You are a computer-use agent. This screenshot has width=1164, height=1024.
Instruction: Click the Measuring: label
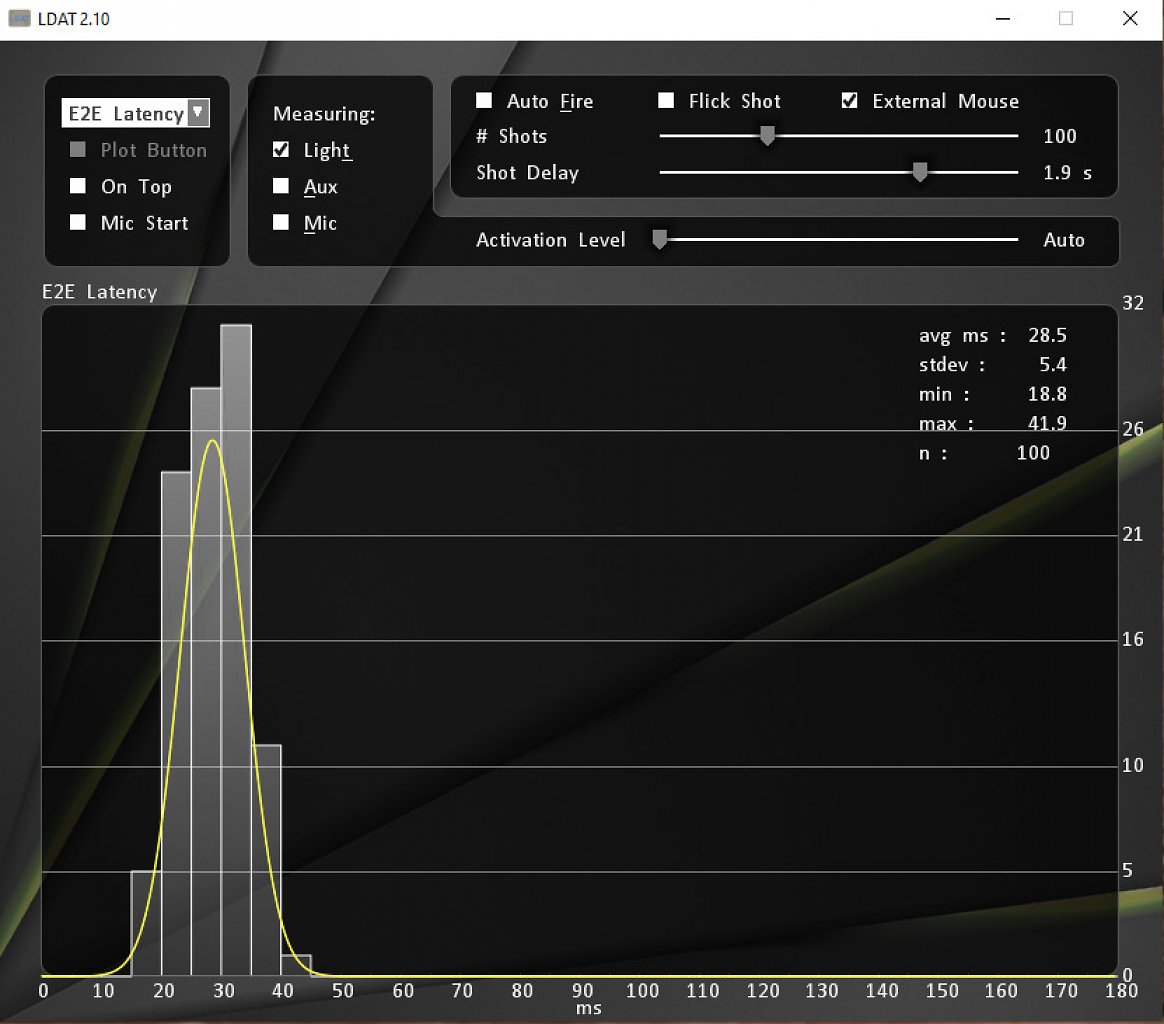(x=324, y=114)
